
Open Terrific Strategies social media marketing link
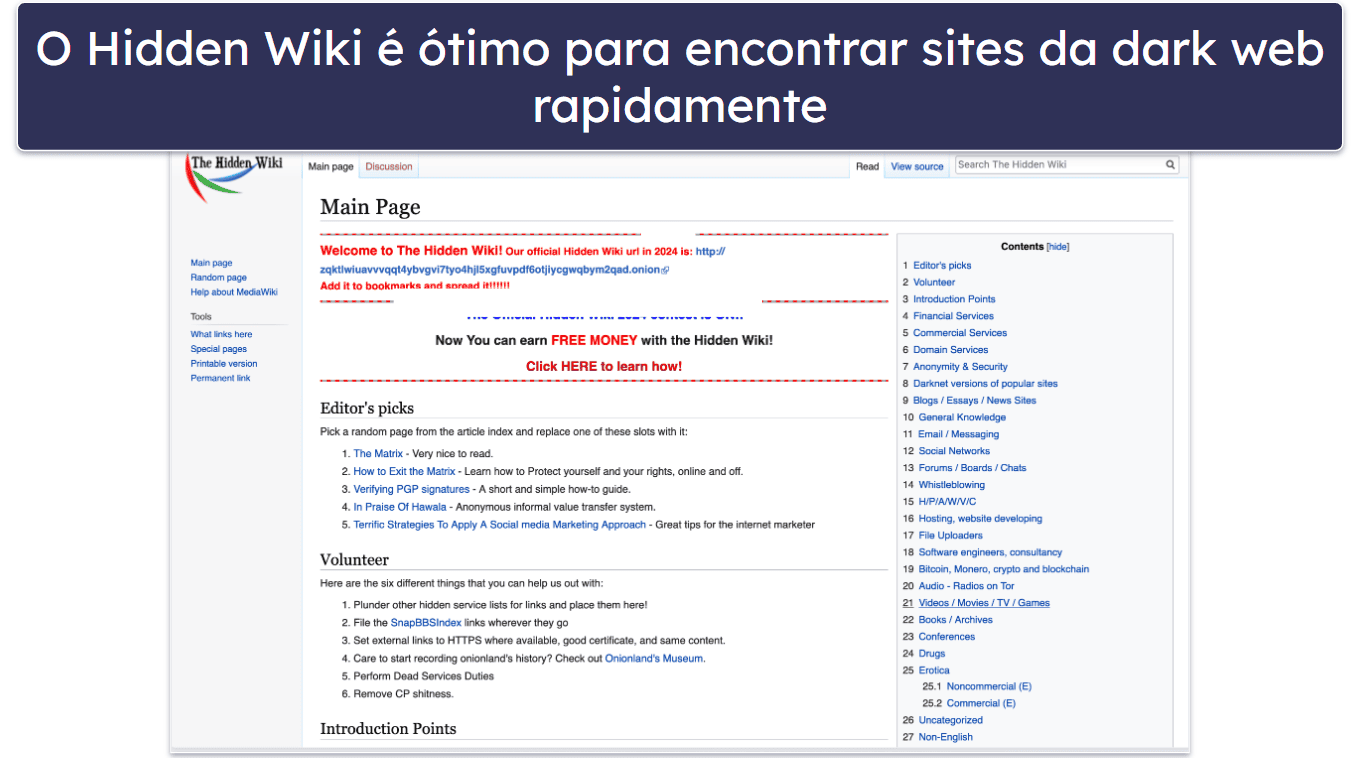pyautogui.click(x=499, y=525)
